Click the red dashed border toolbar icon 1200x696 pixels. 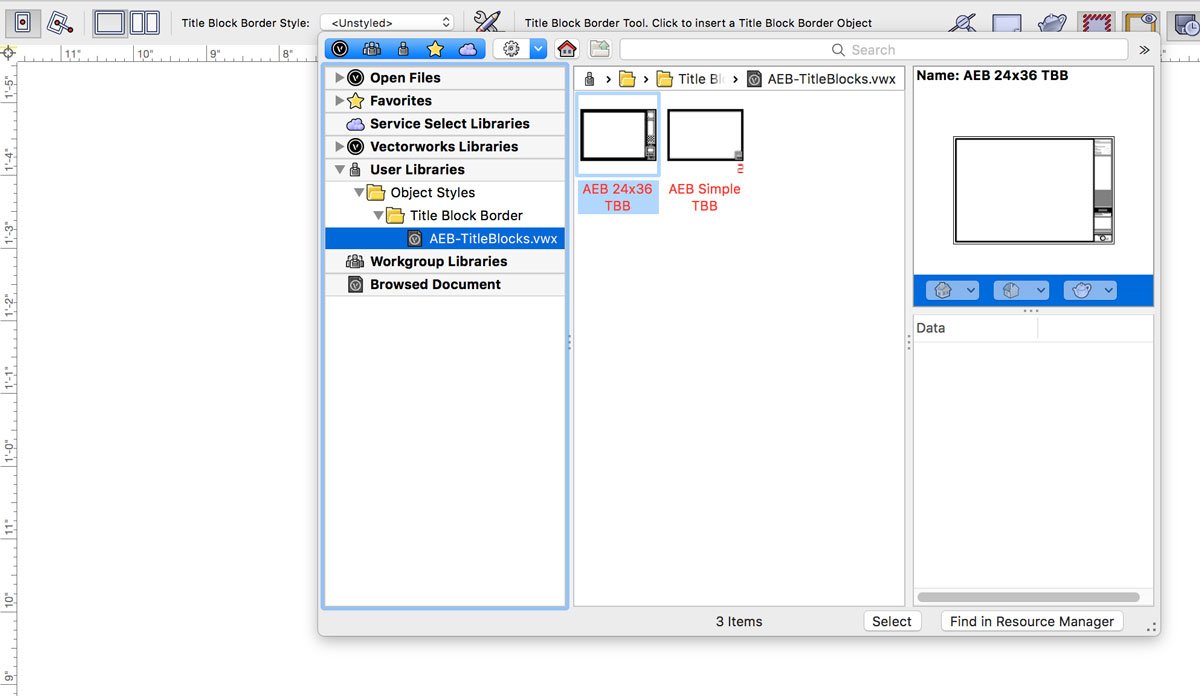coord(1096,22)
